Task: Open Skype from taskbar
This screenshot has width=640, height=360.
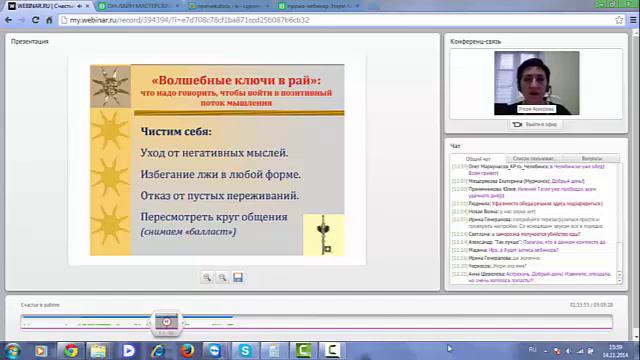Action: point(245,351)
